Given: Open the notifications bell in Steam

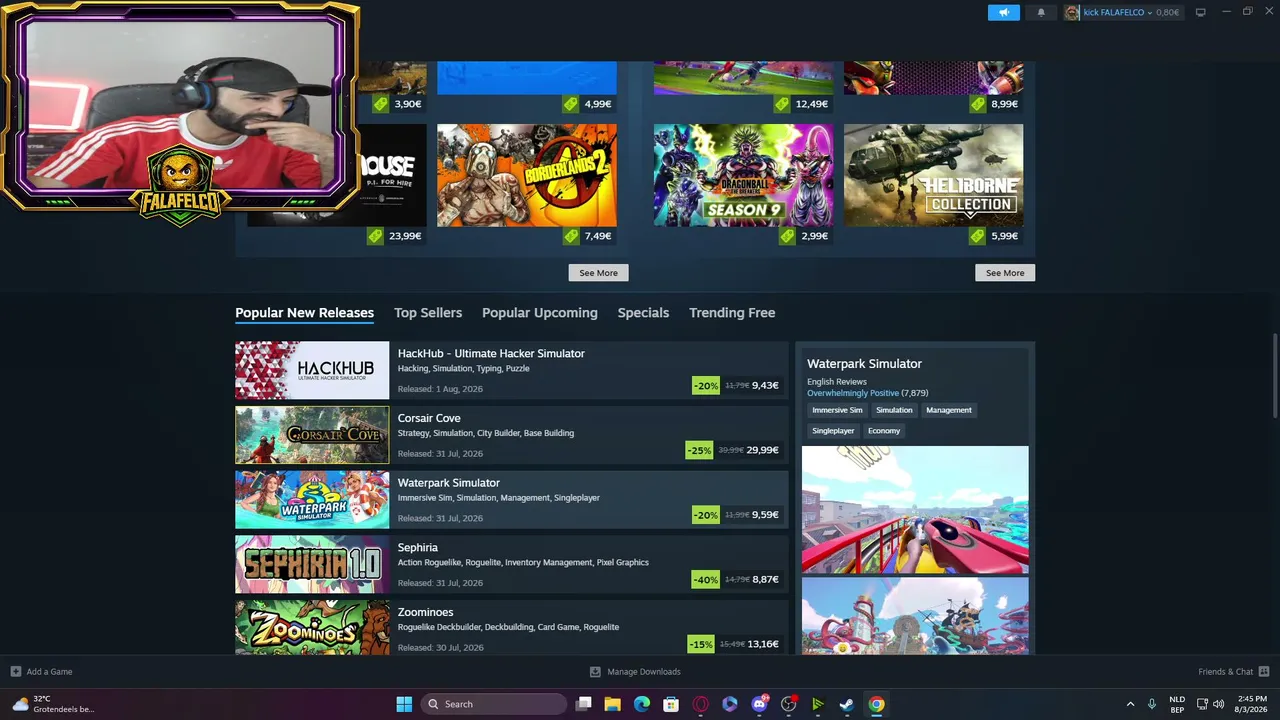Looking at the screenshot, I should coord(1041,13).
